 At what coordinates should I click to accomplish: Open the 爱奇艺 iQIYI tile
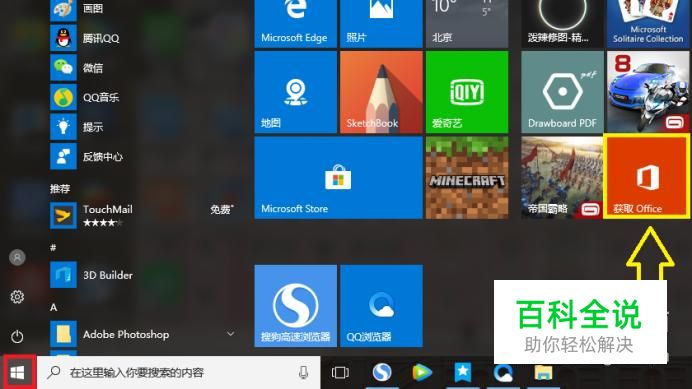(x=467, y=92)
